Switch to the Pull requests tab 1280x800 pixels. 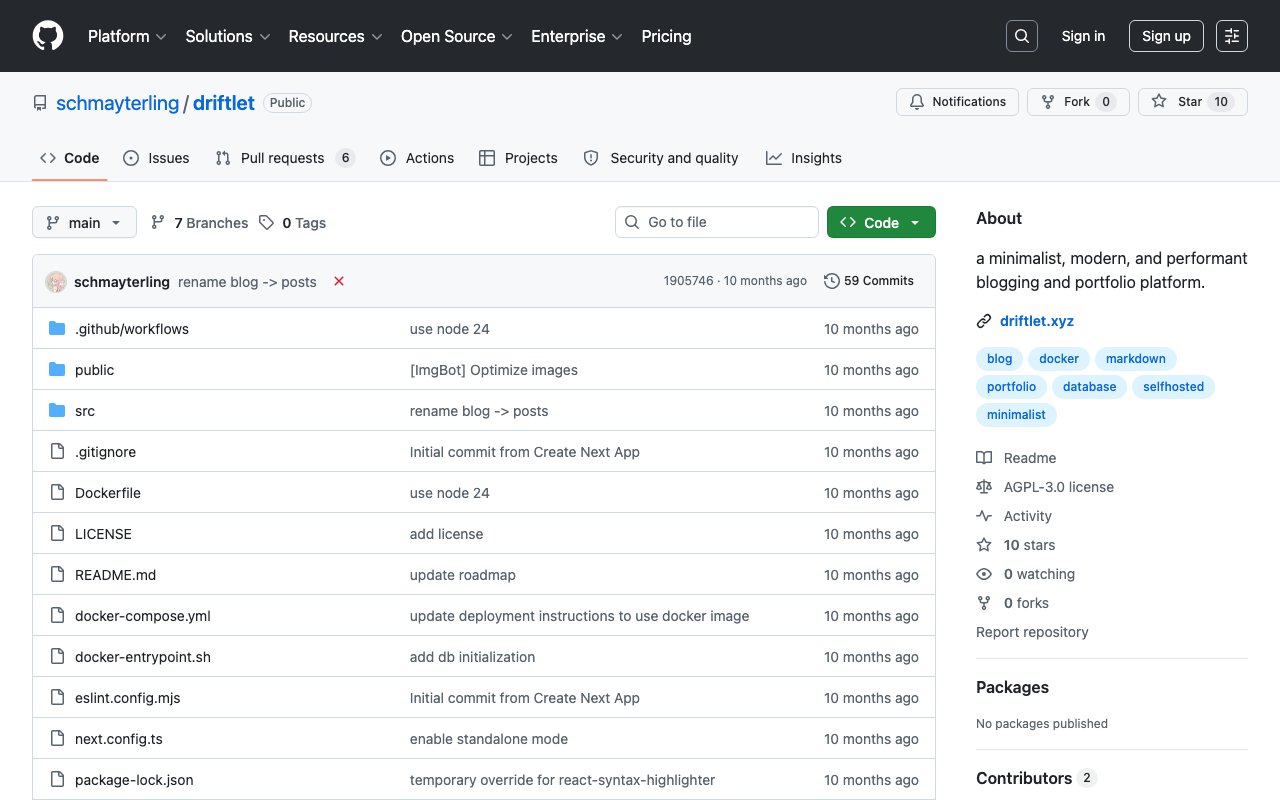point(285,158)
